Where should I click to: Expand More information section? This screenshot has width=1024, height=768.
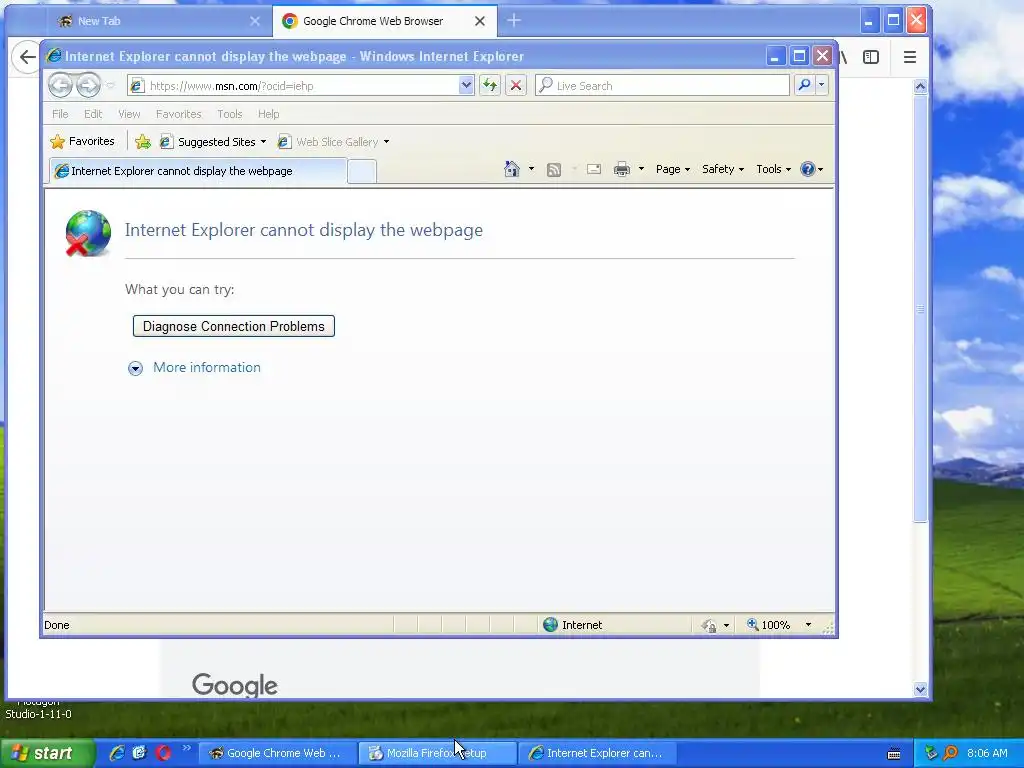(x=135, y=368)
